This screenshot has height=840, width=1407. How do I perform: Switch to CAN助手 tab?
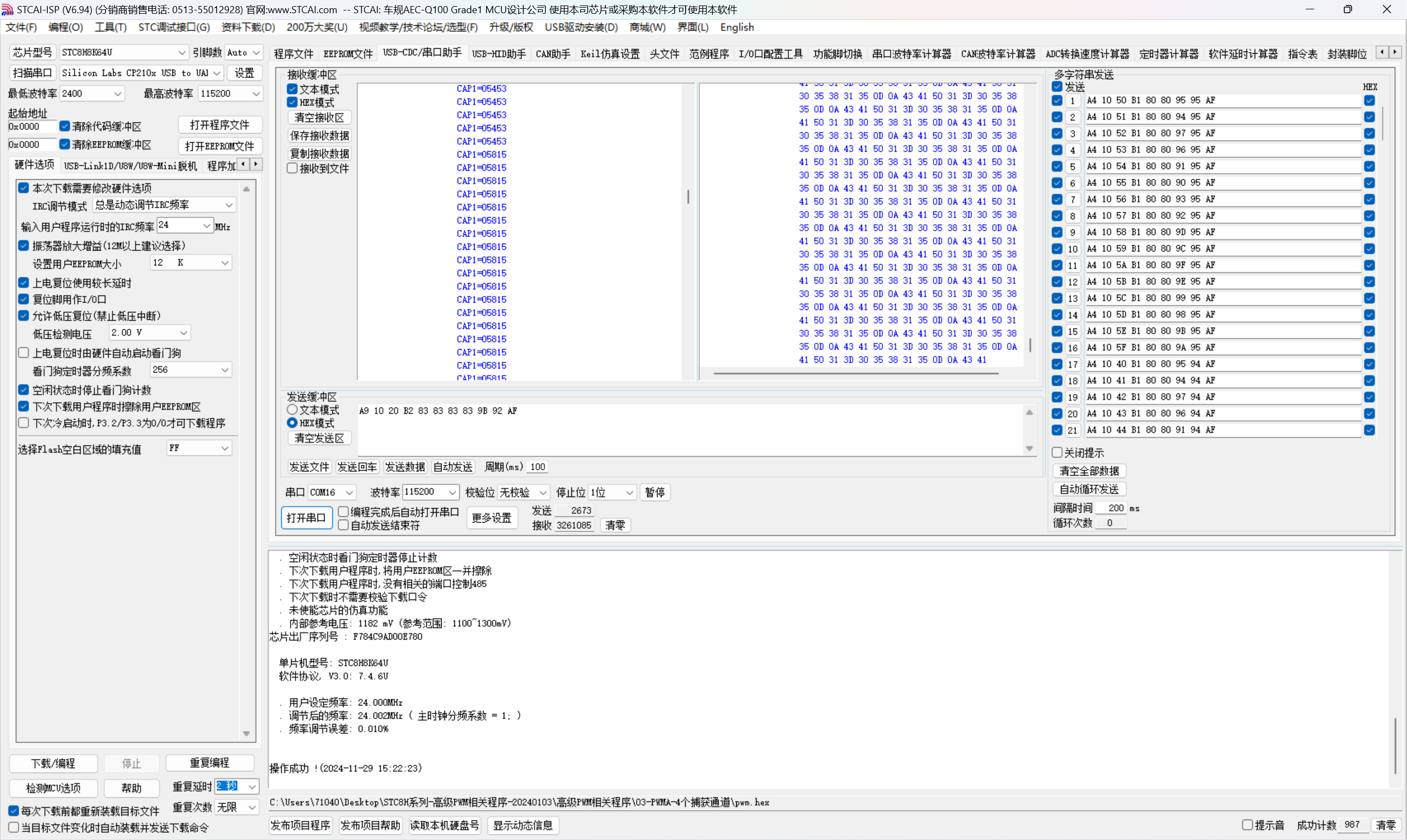tap(553, 54)
